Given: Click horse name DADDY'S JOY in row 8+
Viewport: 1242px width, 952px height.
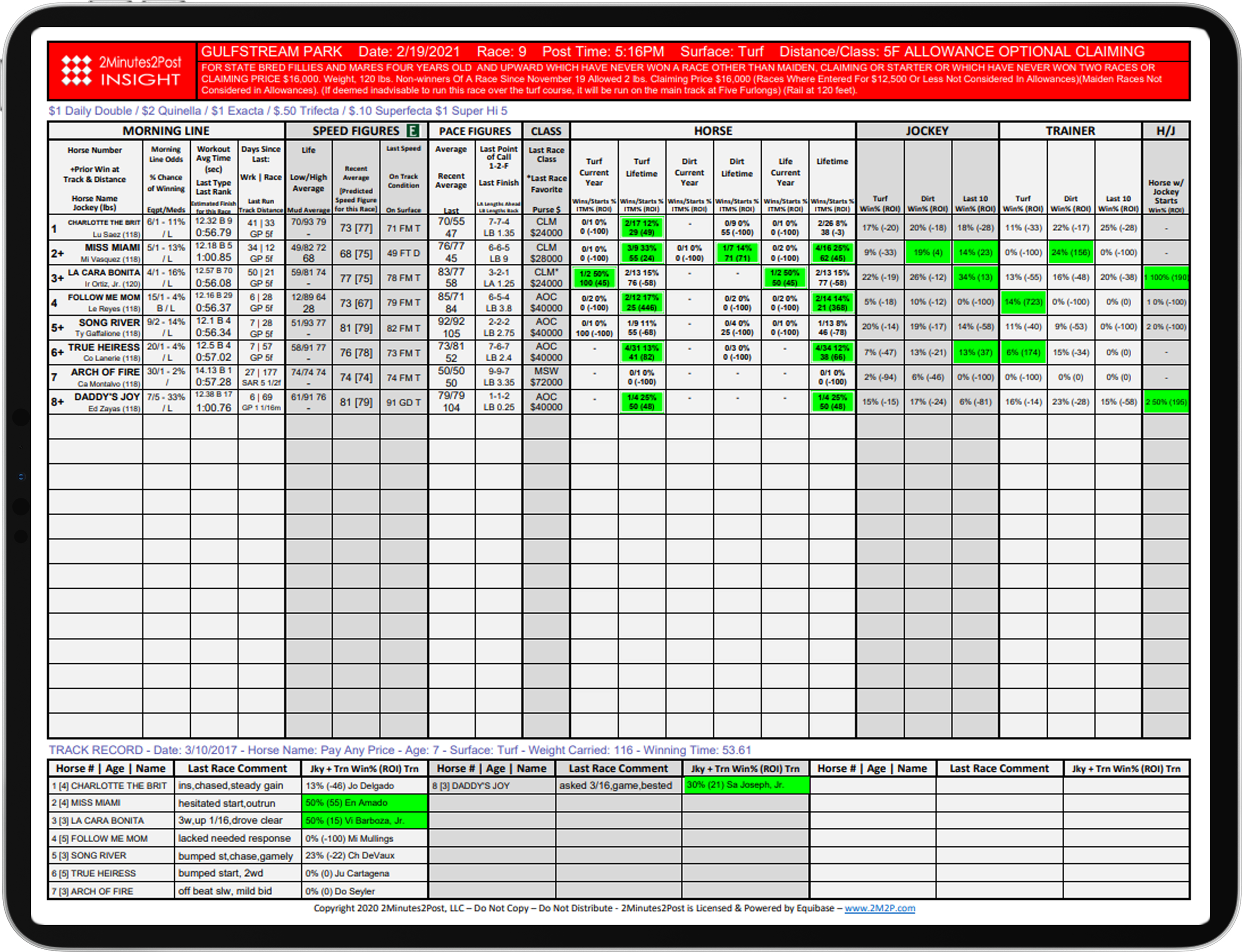Looking at the screenshot, I should pyautogui.click(x=107, y=397).
